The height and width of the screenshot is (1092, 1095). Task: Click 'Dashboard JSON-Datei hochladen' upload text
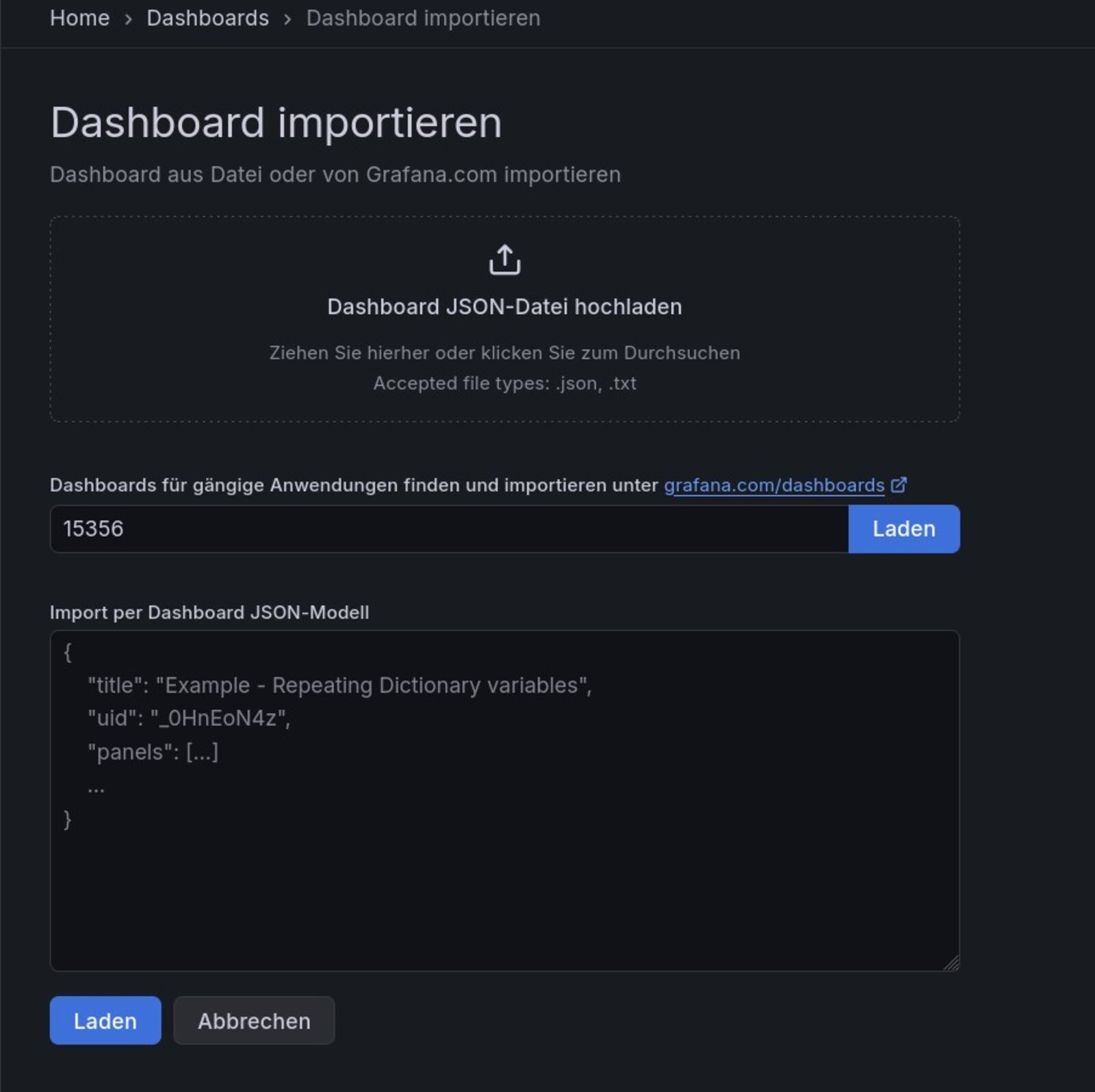pyautogui.click(x=504, y=307)
